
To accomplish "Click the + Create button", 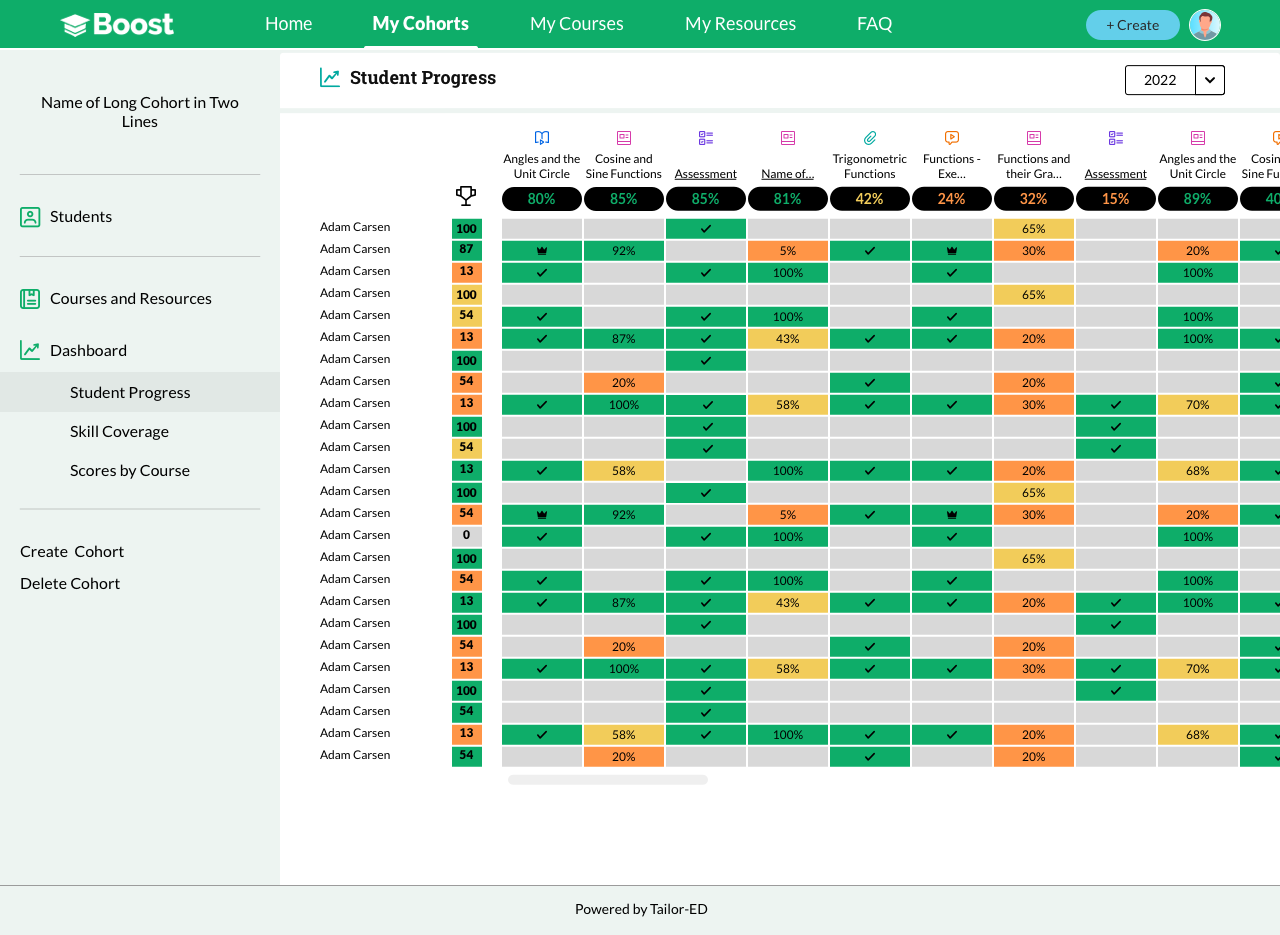I will (x=1133, y=25).
